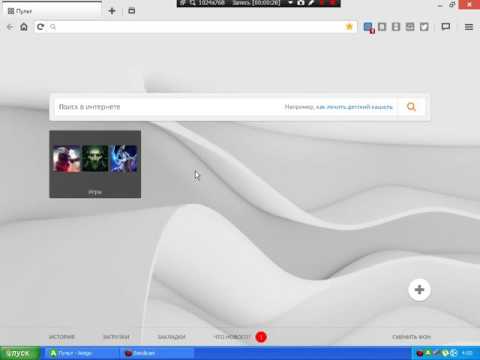Click the system tray clock

click(467, 353)
